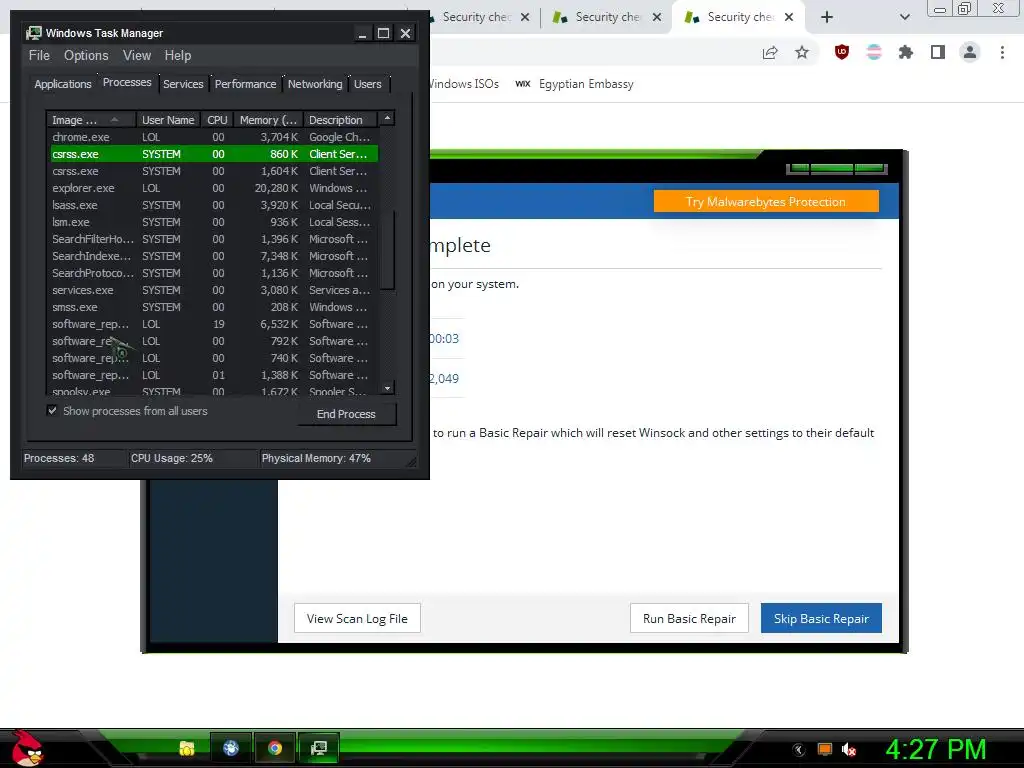Select the software_rep... row using 1,388 K
The height and width of the screenshot is (768, 1024).
[x=214, y=375]
